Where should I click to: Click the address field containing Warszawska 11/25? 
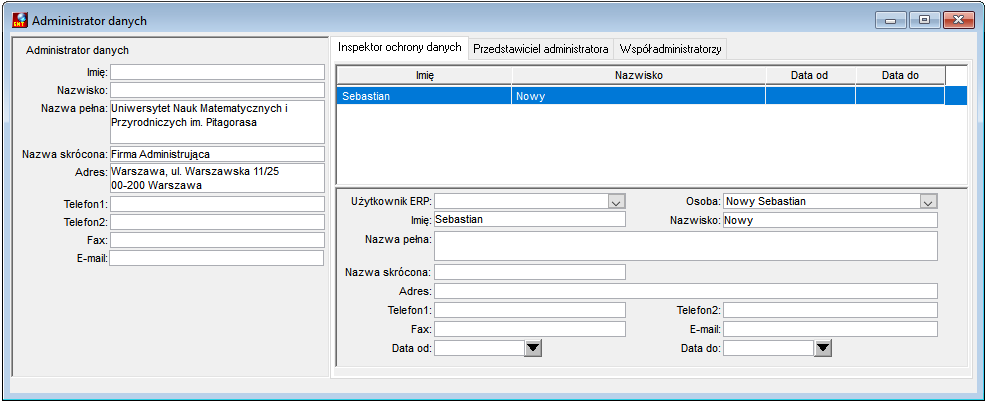(x=217, y=179)
